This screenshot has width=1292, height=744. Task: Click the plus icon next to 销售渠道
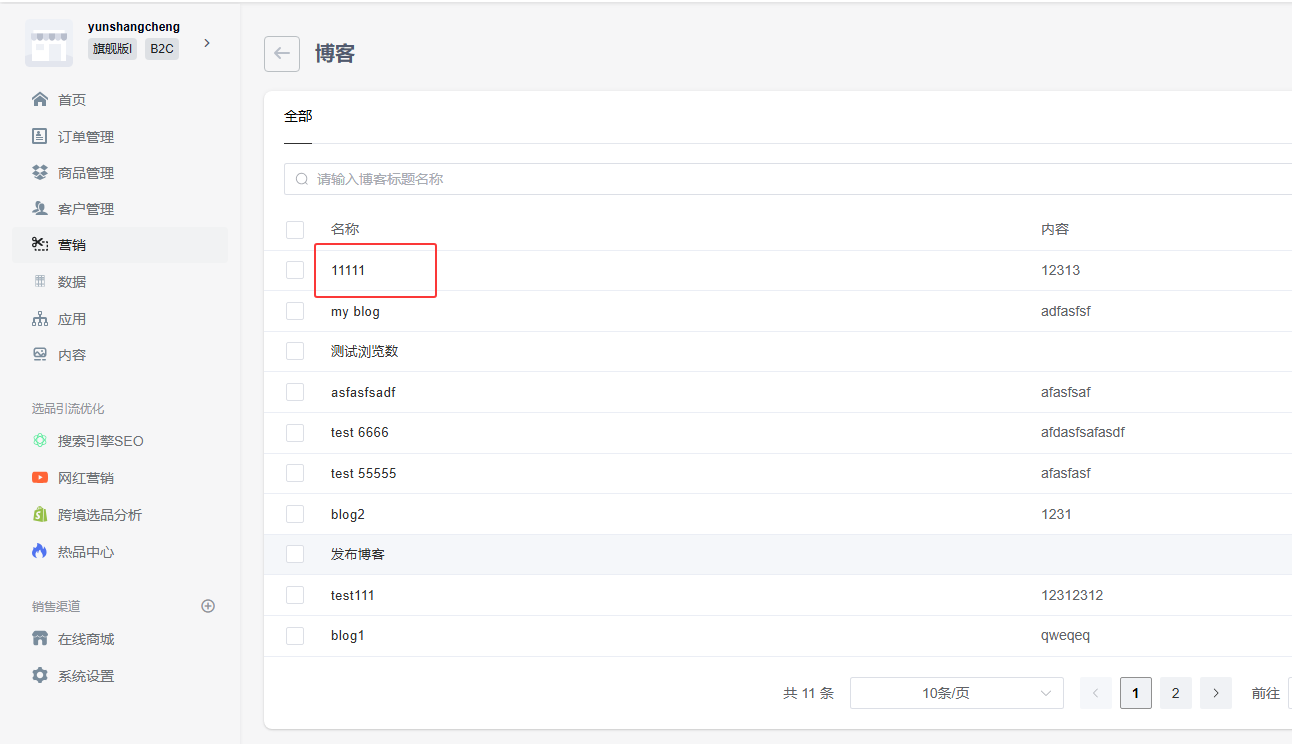[x=208, y=606]
